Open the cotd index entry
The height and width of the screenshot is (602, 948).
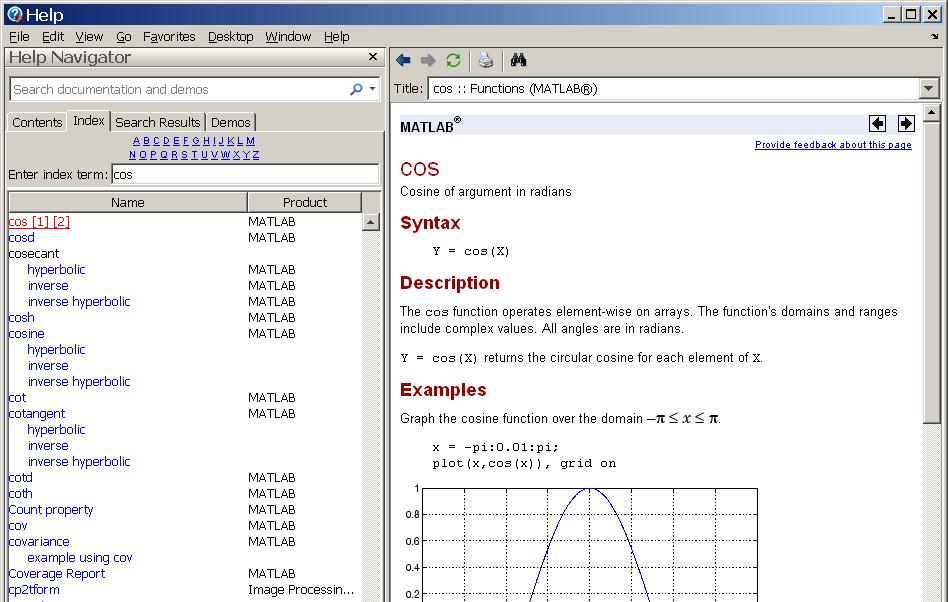21,477
